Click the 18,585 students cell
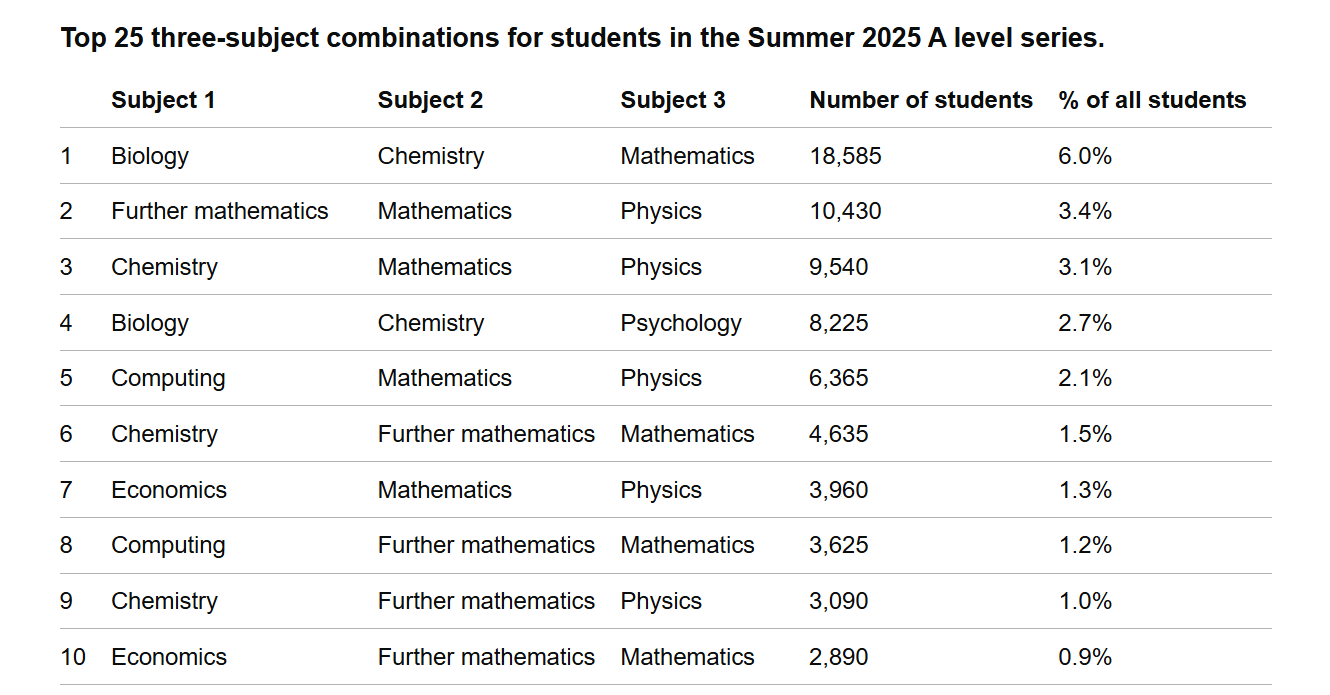 (x=846, y=156)
